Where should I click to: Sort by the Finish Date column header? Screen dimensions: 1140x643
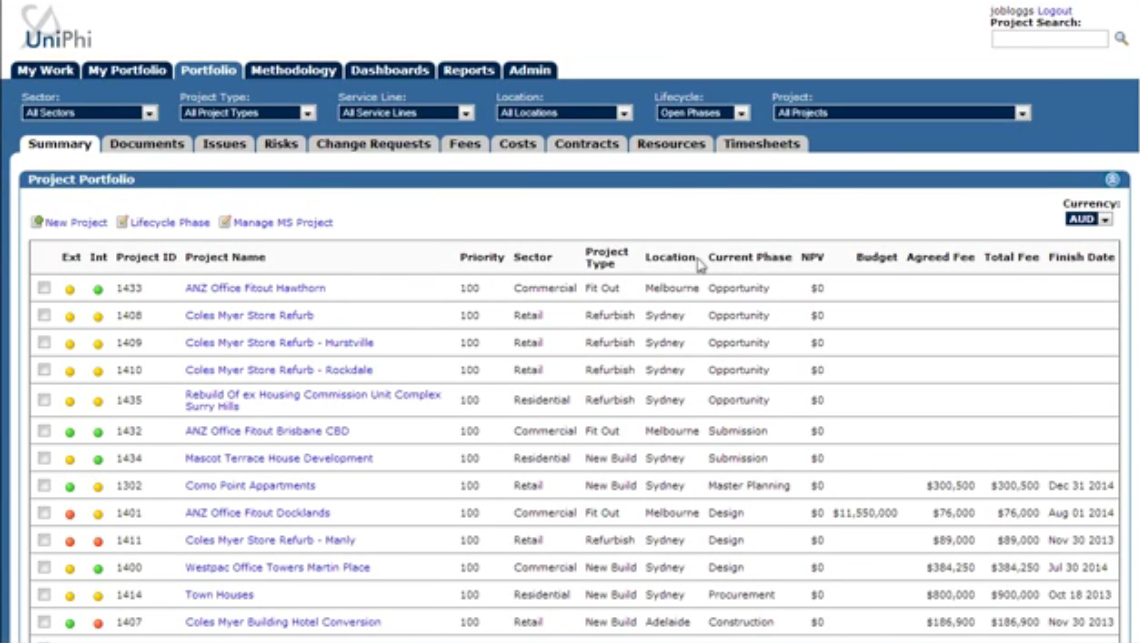coord(1081,257)
